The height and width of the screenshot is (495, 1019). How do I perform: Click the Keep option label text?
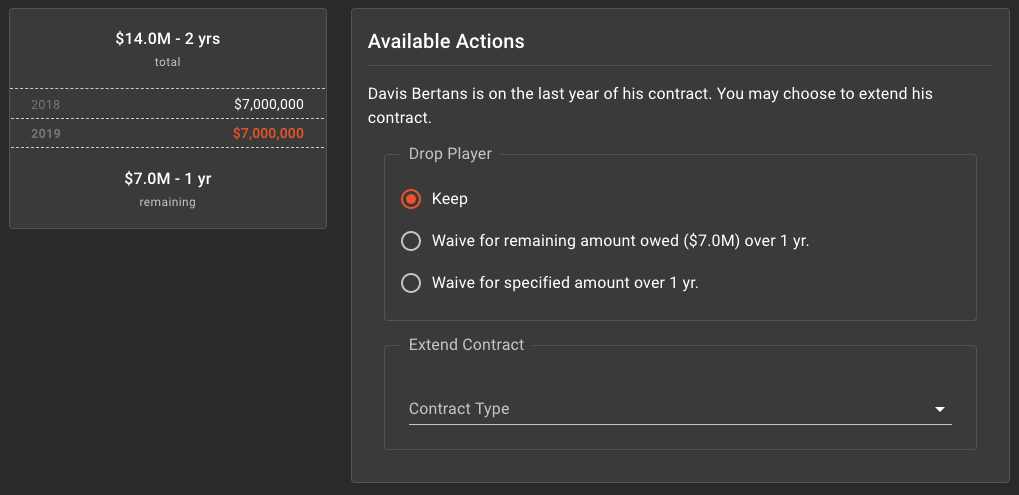click(450, 199)
